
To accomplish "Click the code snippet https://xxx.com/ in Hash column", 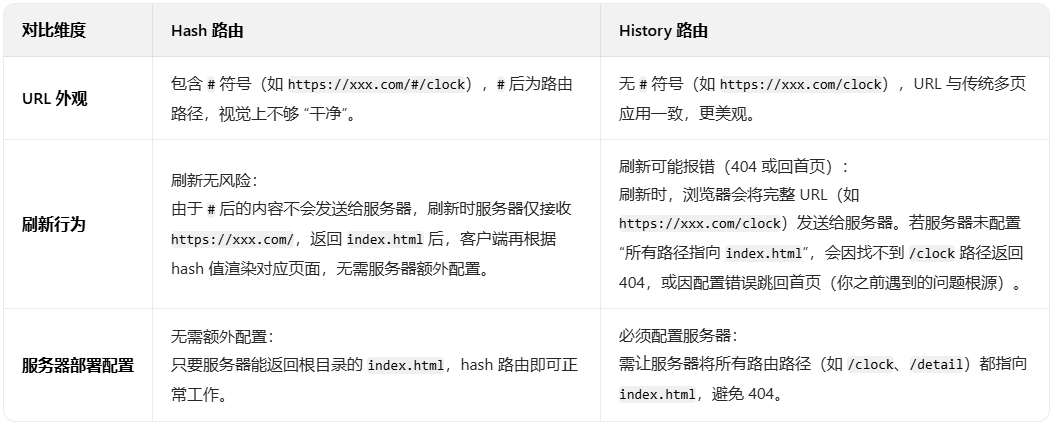I will pos(232,240).
